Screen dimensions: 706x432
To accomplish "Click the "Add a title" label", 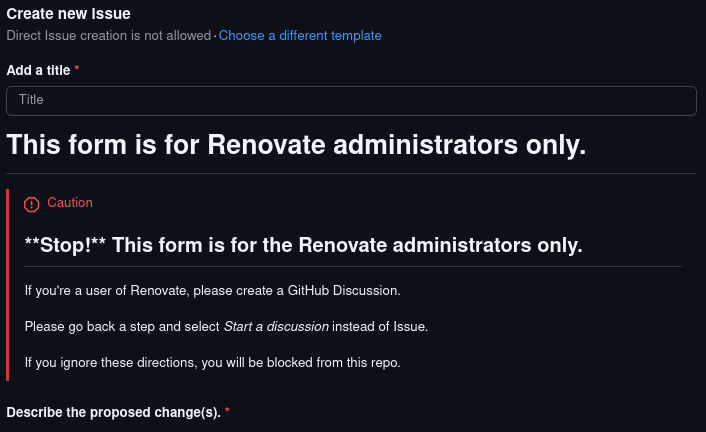I will click(39, 69).
